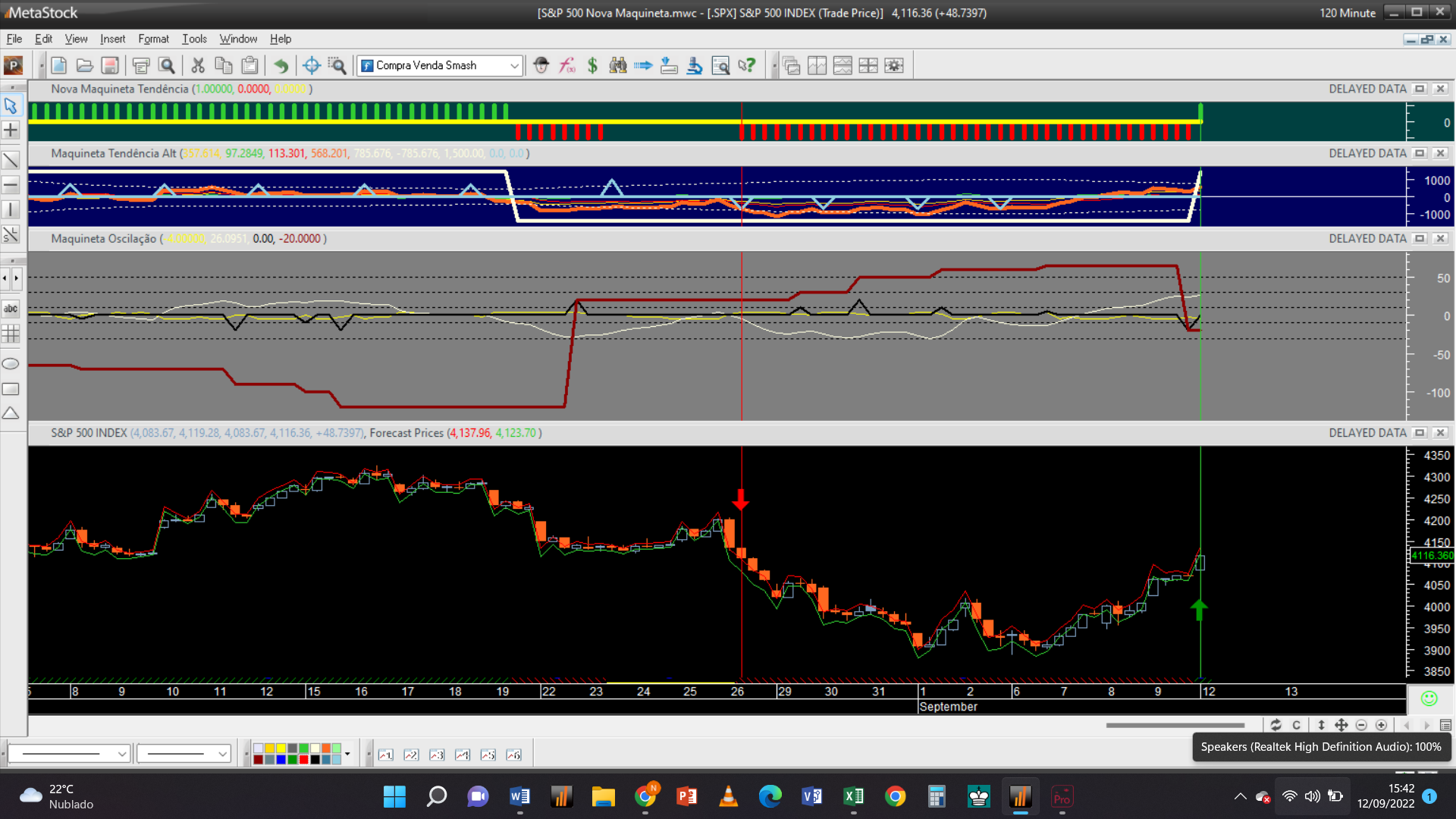Open the Explorer binoculars icon
Viewport: 1456px width, 819px height.
coord(618,65)
